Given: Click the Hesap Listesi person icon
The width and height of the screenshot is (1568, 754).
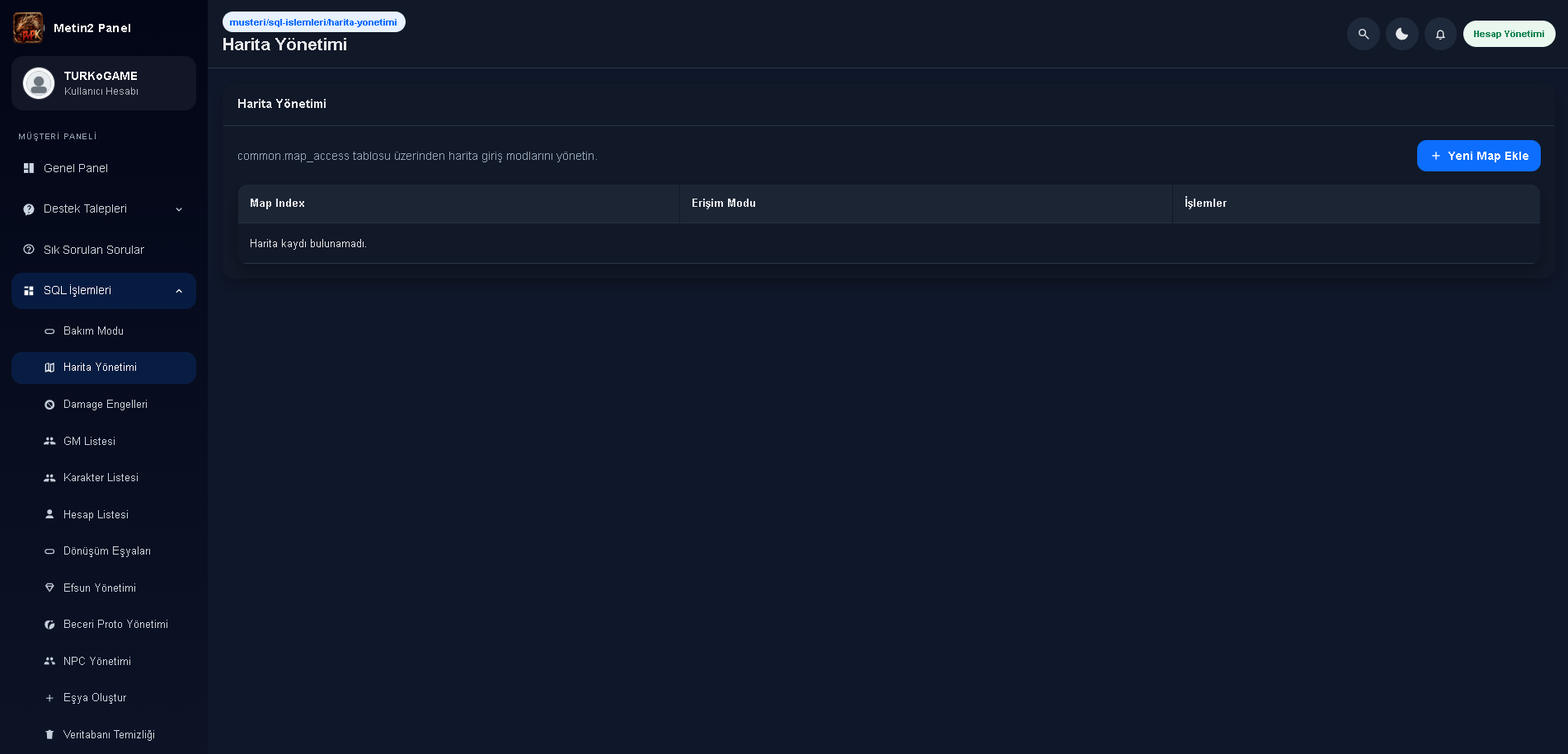Looking at the screenshot, I should click(49, 514).
